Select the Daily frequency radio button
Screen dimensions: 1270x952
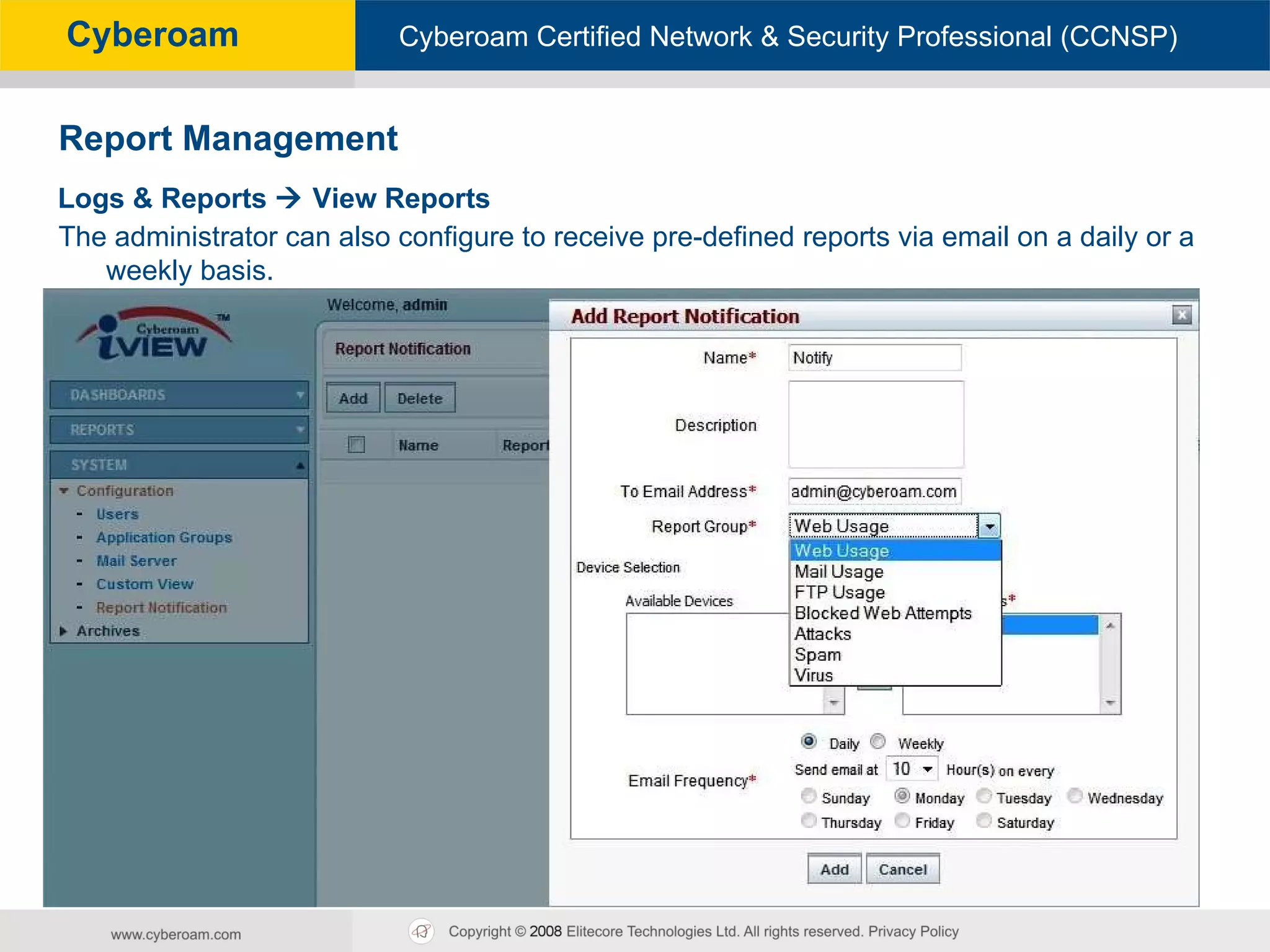click(x=809, y=741)
